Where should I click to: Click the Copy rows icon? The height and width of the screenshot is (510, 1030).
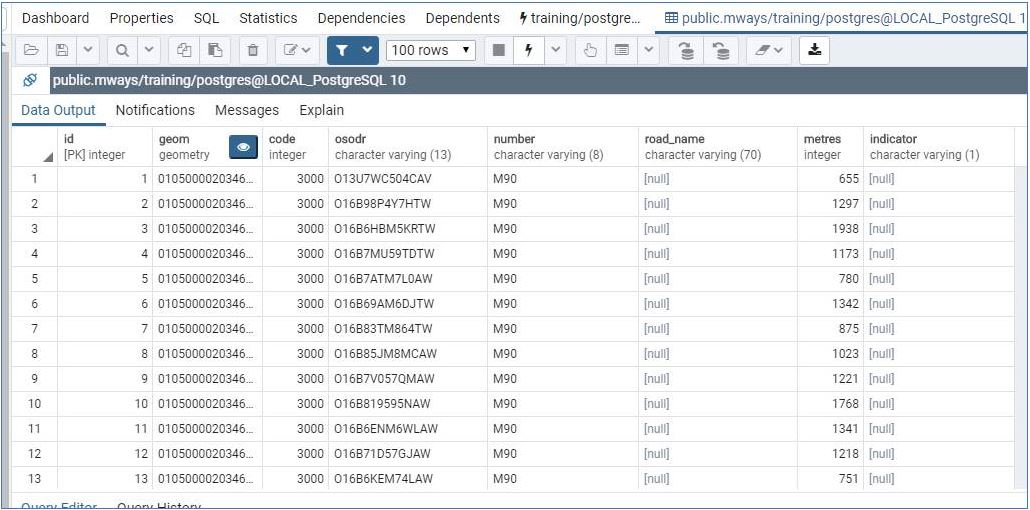(x=184, y=50)
